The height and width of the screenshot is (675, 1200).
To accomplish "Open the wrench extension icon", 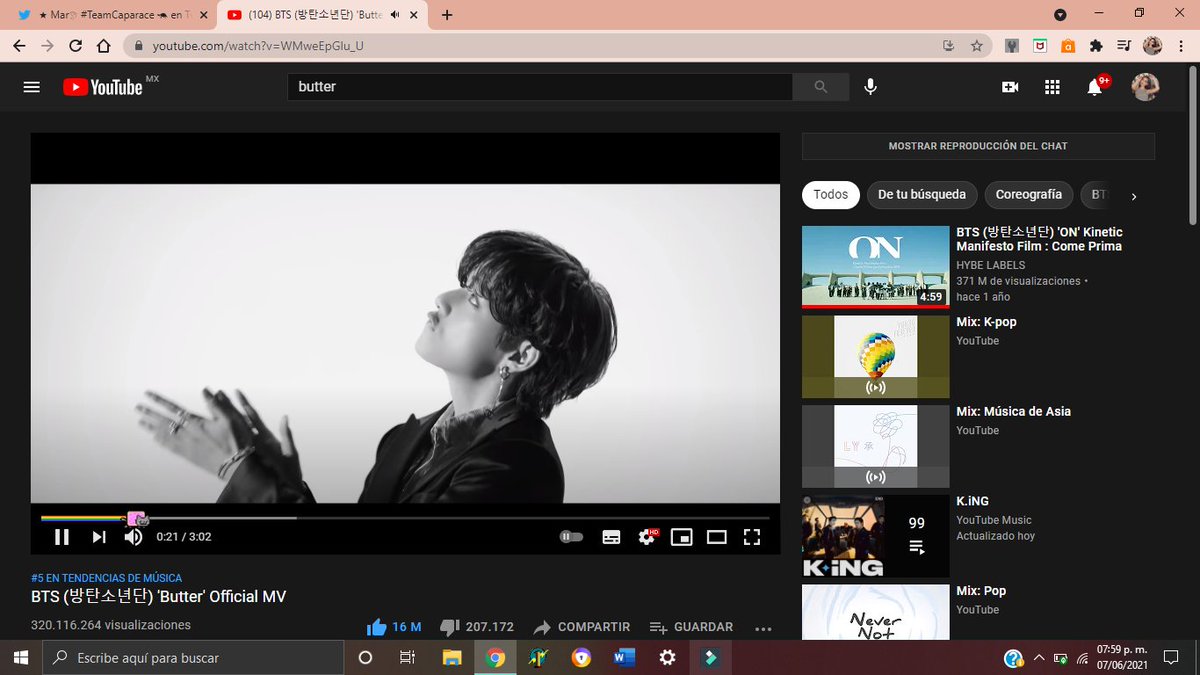I will point(1012,46).
